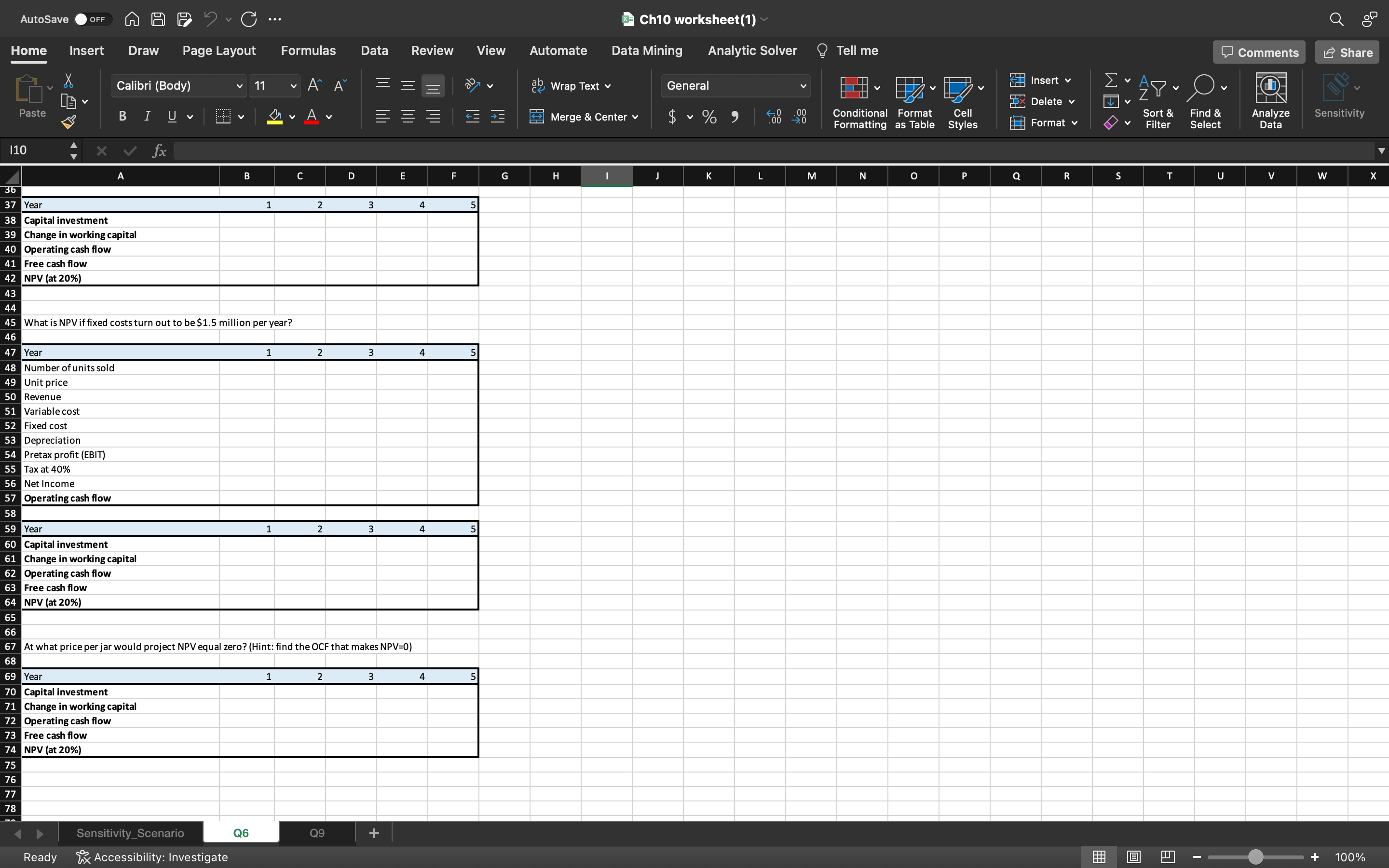Open the Format cells dropdown
Viewport: 1389px width, 868px height.
(x=1044, y=123)
